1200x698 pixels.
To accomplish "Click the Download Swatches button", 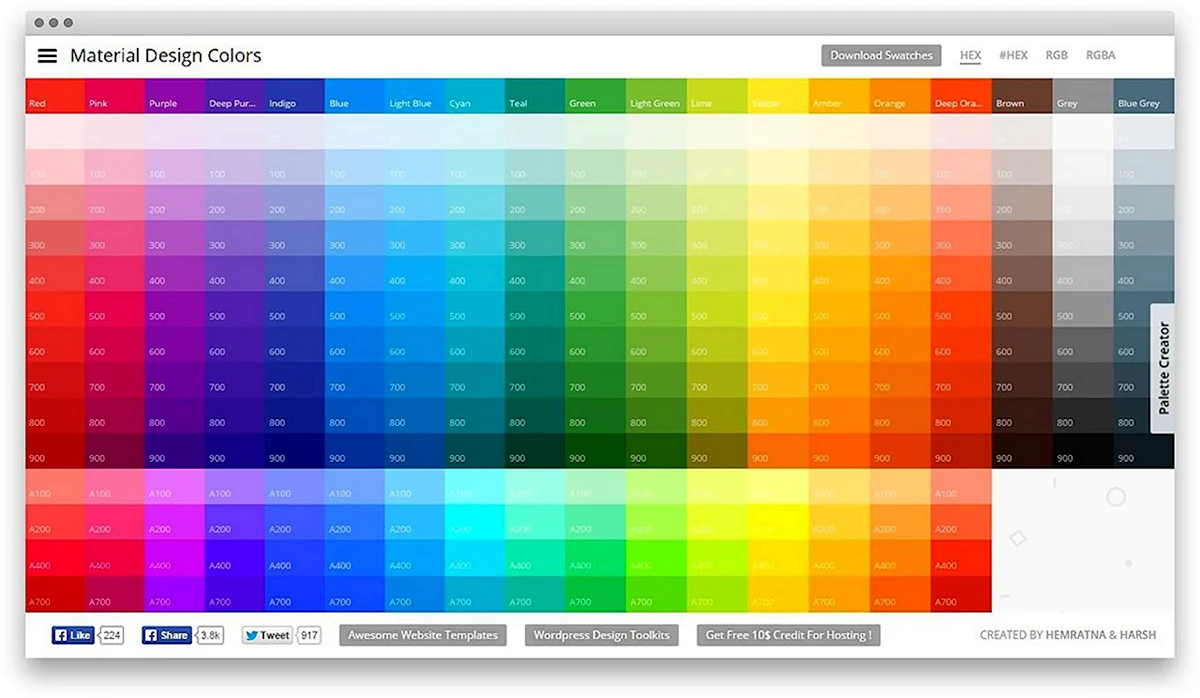I will pos(881,56).
